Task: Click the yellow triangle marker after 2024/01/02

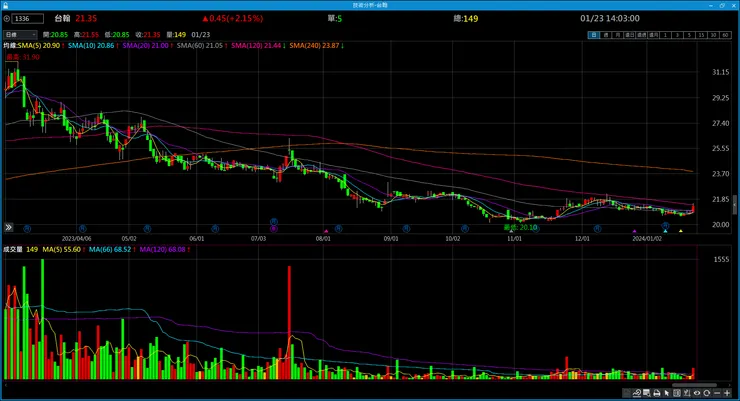Action: pyautogui.click(x=681, y=231)
